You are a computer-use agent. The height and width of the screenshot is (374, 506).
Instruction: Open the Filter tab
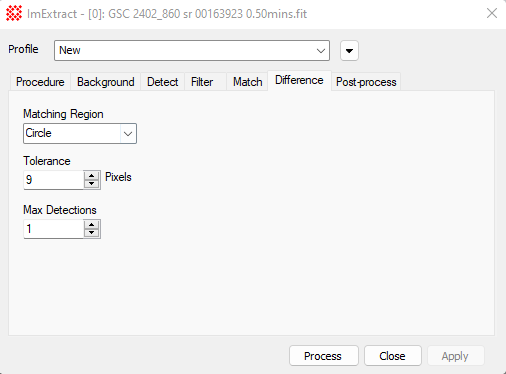point(202,82)
